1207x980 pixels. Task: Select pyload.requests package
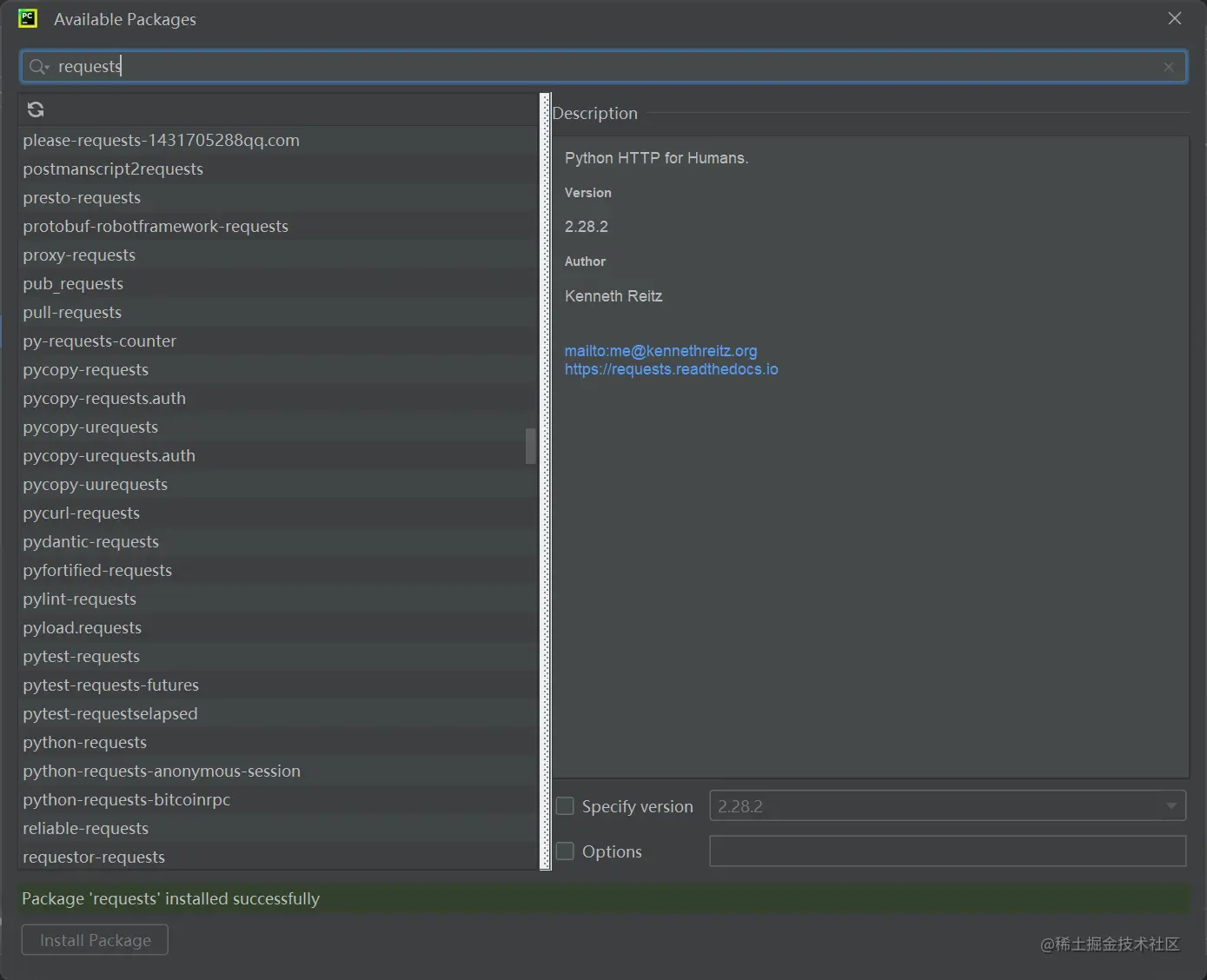tap(278, 627)
